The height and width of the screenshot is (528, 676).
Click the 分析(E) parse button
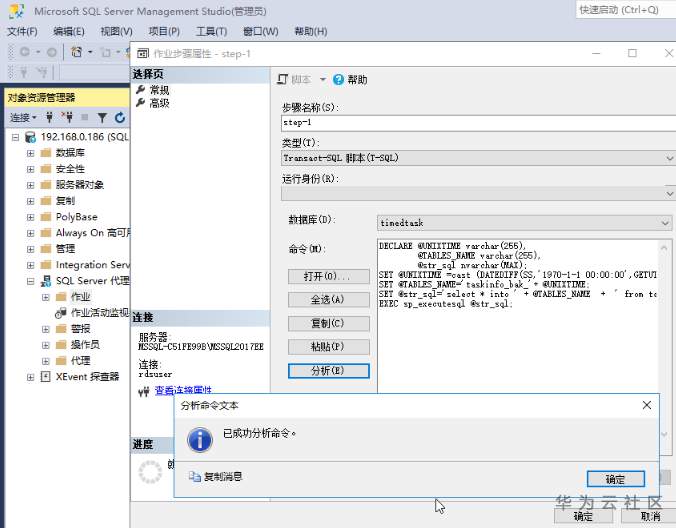pos(329,371)
